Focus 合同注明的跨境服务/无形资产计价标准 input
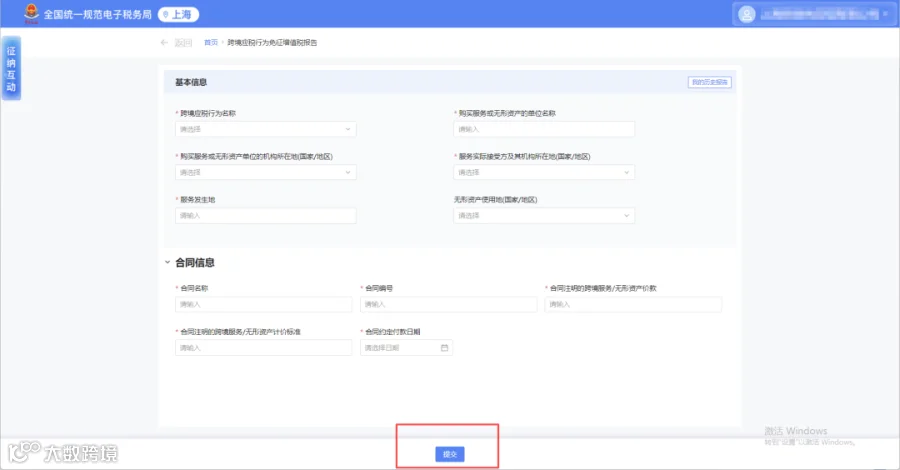 pos(263,347)
